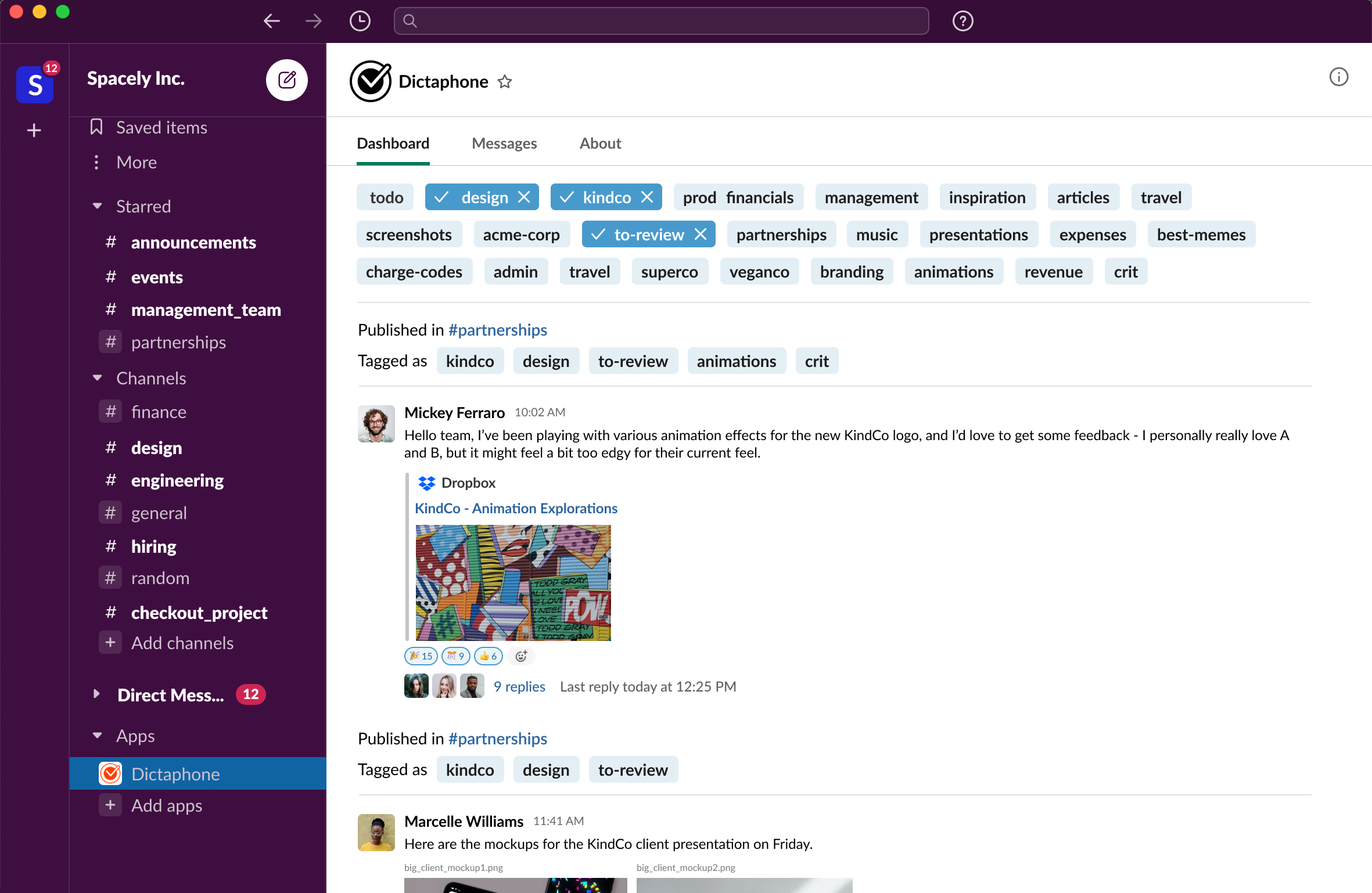This screenshot has width=1372, height=893.
Task: Collapse the Apps section
Action: click(x=97, y=736)
